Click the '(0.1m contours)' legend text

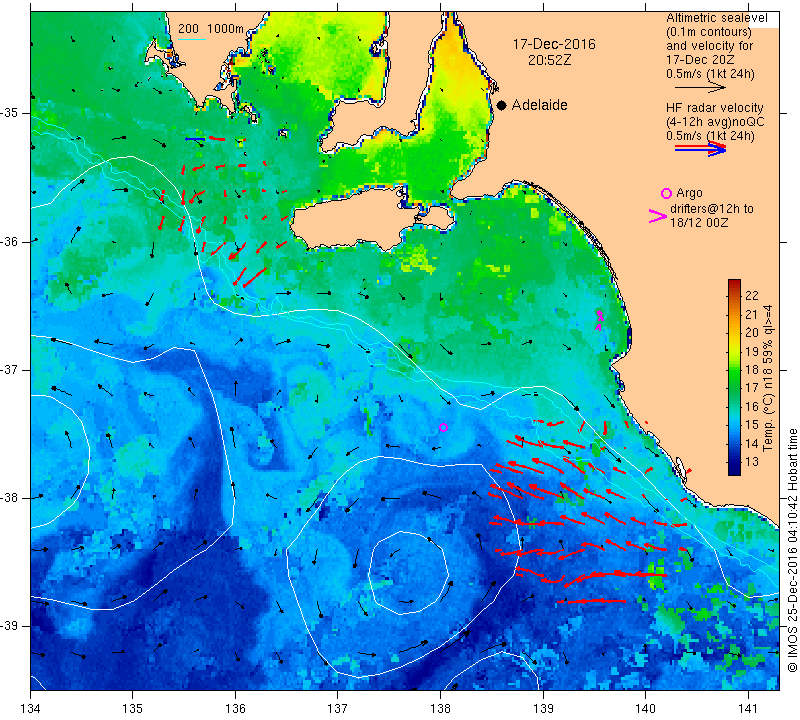point(709,32)
